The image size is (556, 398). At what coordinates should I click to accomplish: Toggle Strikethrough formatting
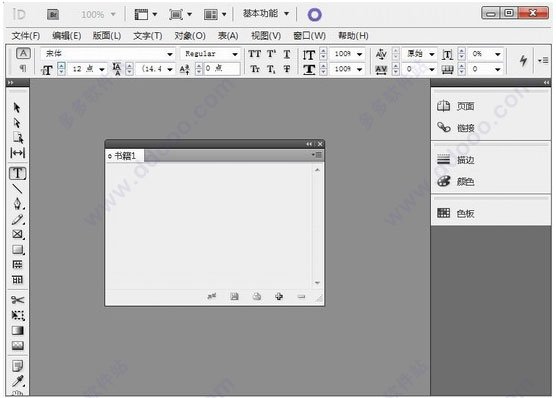point(287,69)
